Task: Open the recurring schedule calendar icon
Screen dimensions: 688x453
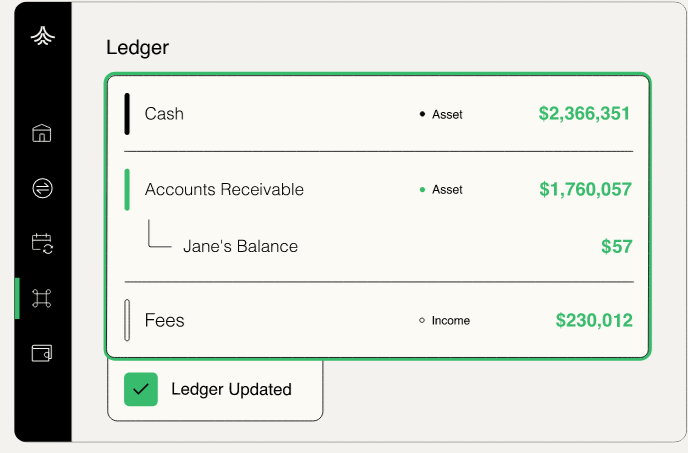Action: point(42,243)
